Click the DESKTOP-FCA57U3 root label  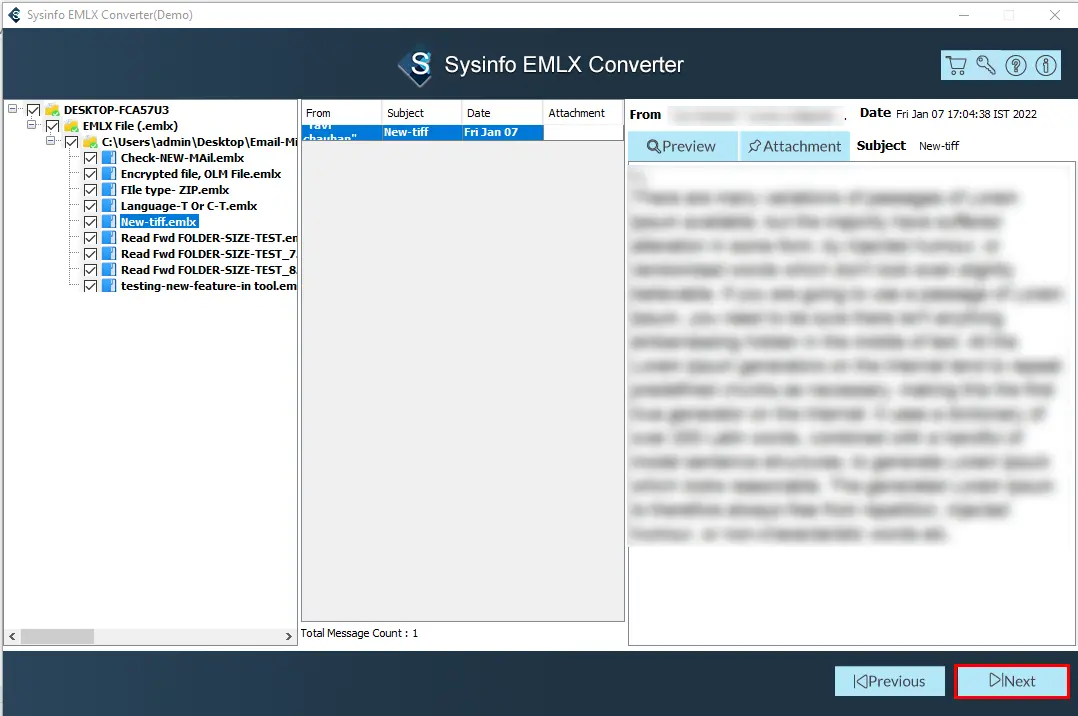tap(116, 109)
